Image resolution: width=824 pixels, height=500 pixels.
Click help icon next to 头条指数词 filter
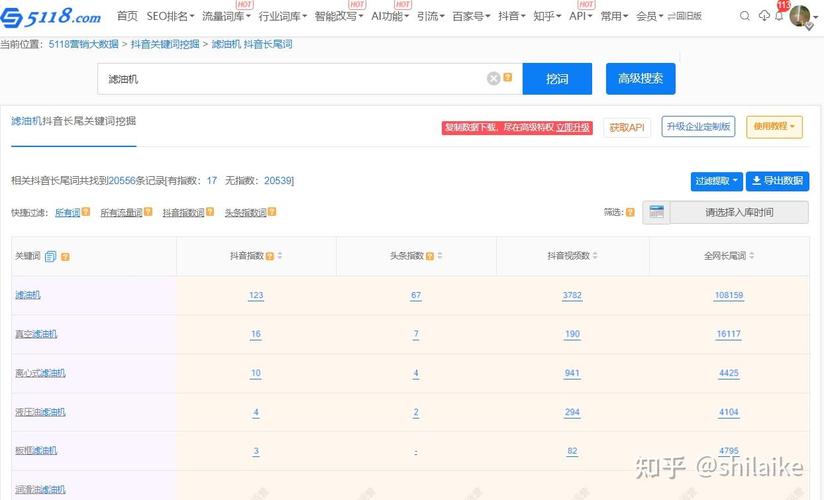click(x=272, y=212)
